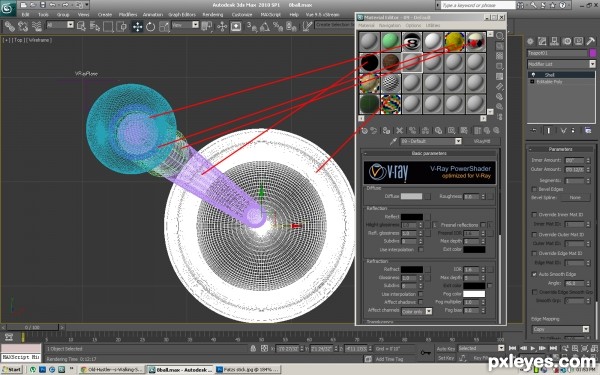
Task: Toggle Shell modifier lightbulb visibility
Action: 533,75
